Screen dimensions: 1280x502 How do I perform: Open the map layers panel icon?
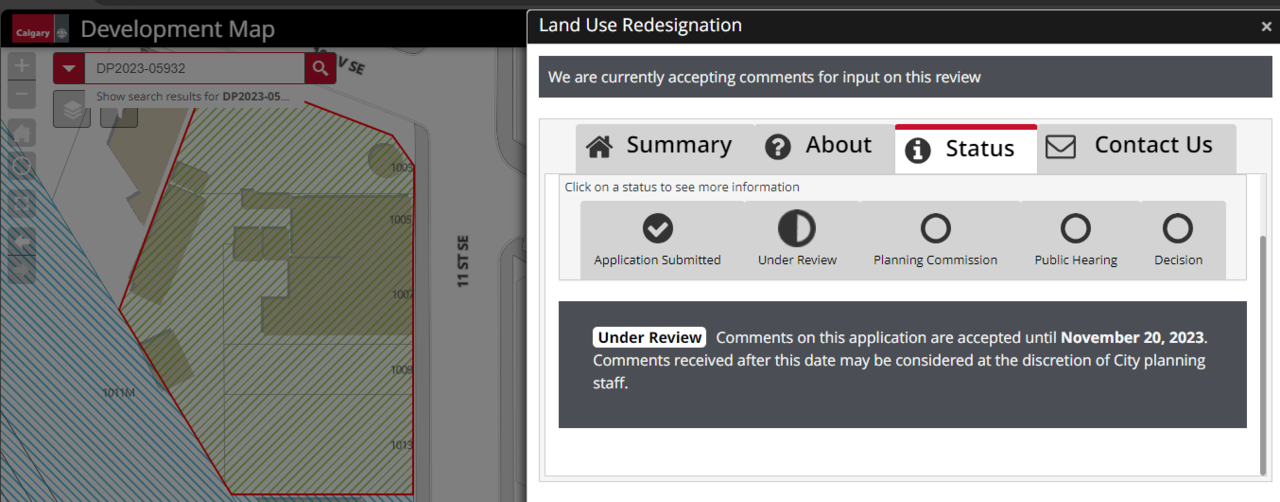point(72,110)
